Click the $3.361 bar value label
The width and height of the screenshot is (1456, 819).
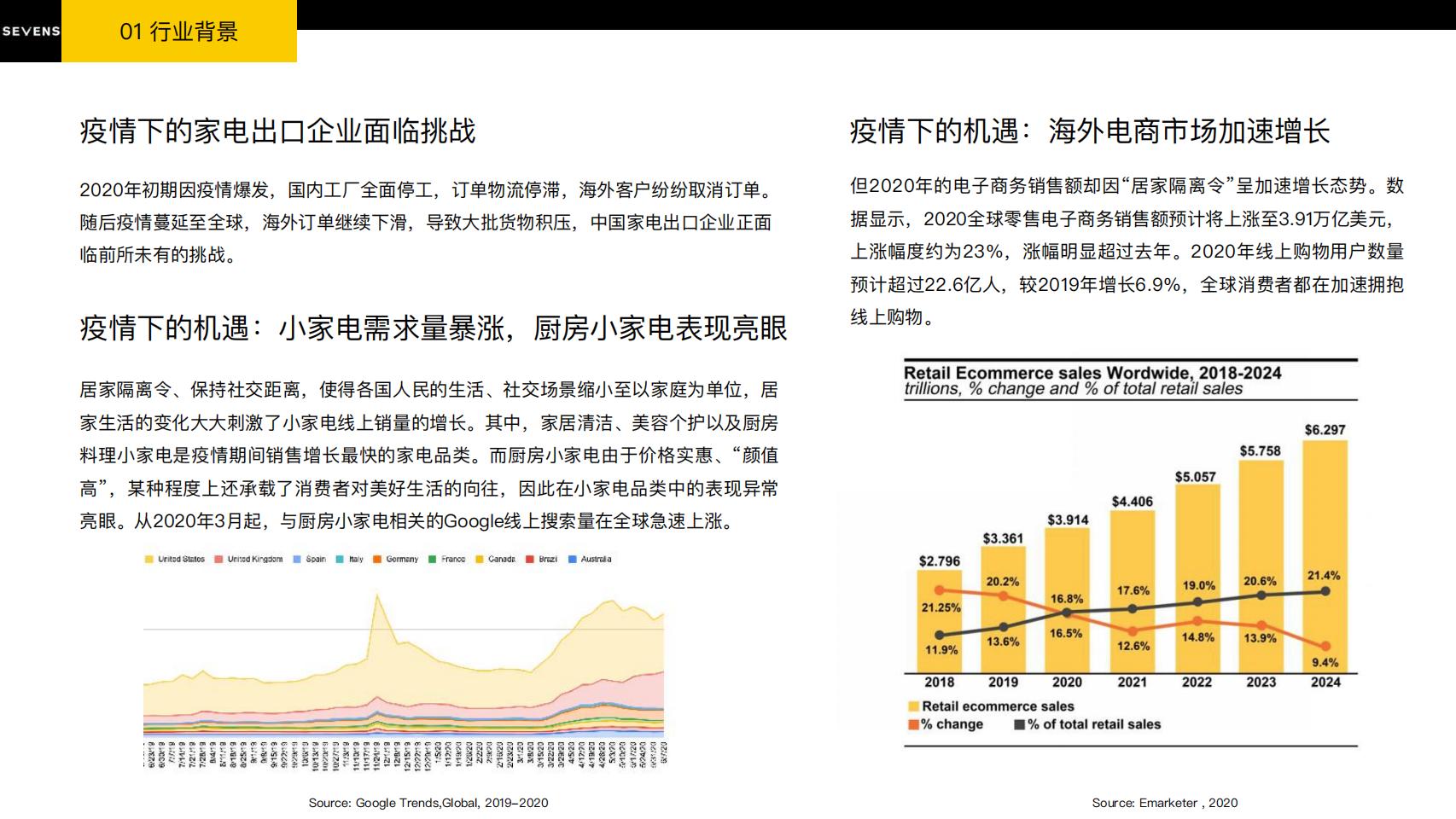1003,538
